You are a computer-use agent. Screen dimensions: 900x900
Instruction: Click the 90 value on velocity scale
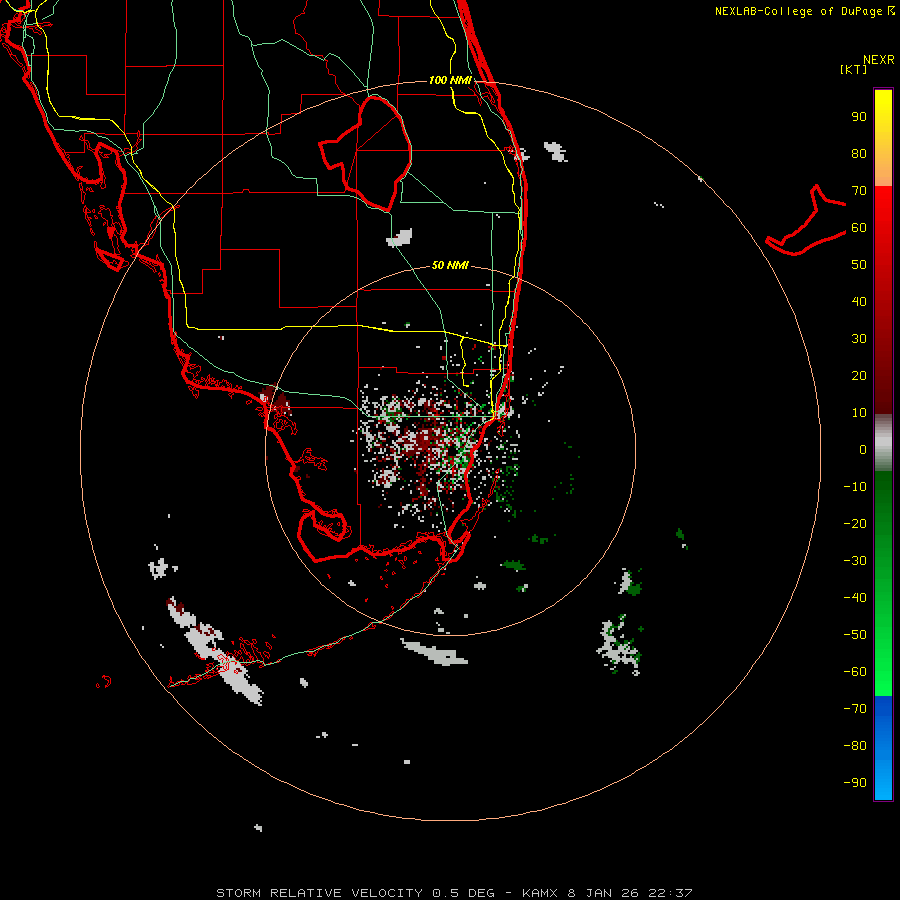point(859,117)
